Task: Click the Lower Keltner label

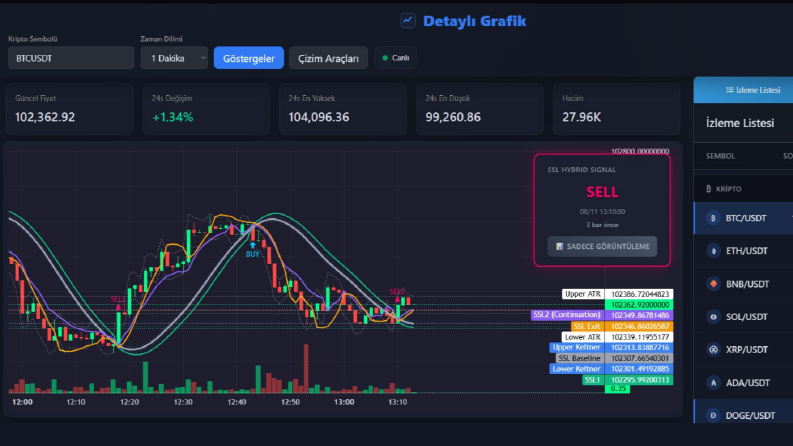Action: coord(576,369)
